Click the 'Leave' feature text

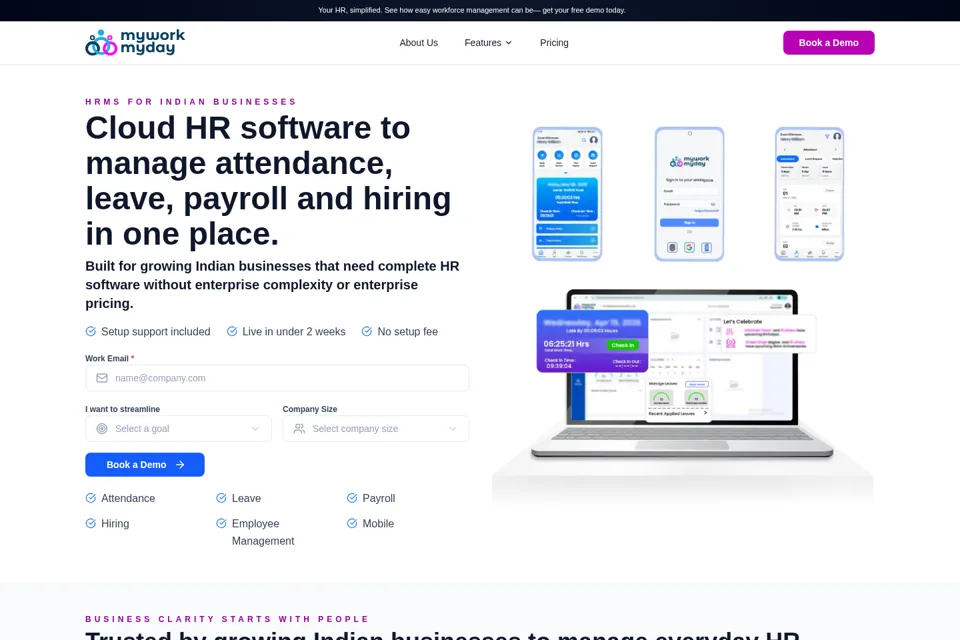[x=246, y=499]
